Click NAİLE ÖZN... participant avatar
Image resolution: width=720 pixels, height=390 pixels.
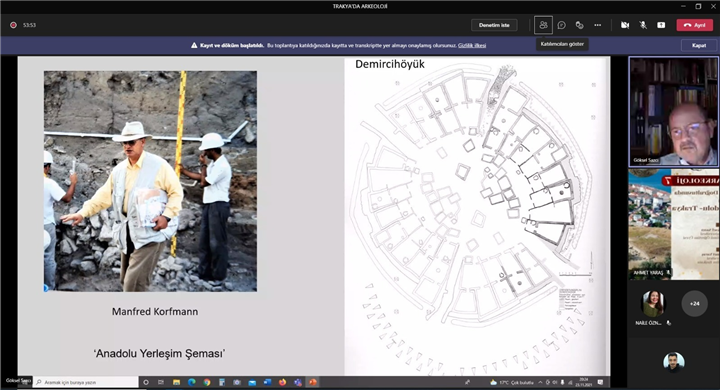[652, 303]
